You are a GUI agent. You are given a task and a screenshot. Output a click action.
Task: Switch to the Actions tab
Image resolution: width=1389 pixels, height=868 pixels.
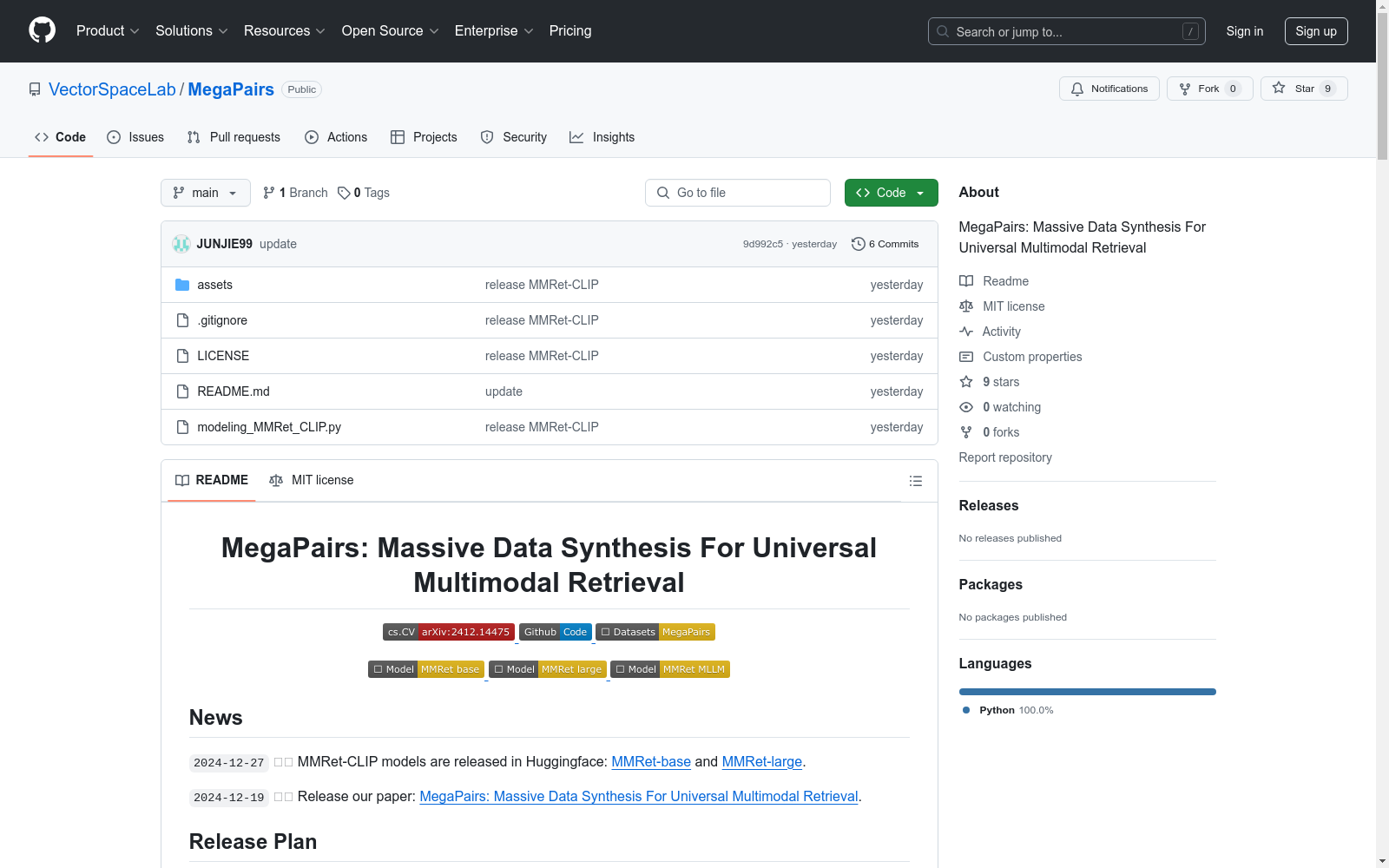[x=336, y=137]
